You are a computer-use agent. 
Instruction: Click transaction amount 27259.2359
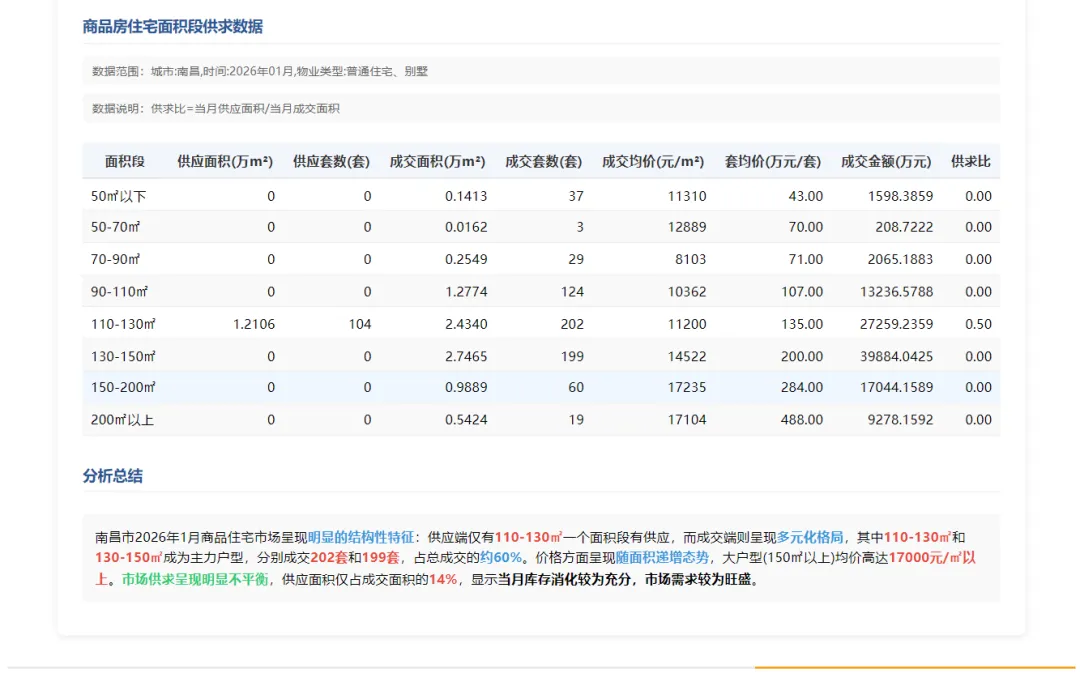coord(897,324)
